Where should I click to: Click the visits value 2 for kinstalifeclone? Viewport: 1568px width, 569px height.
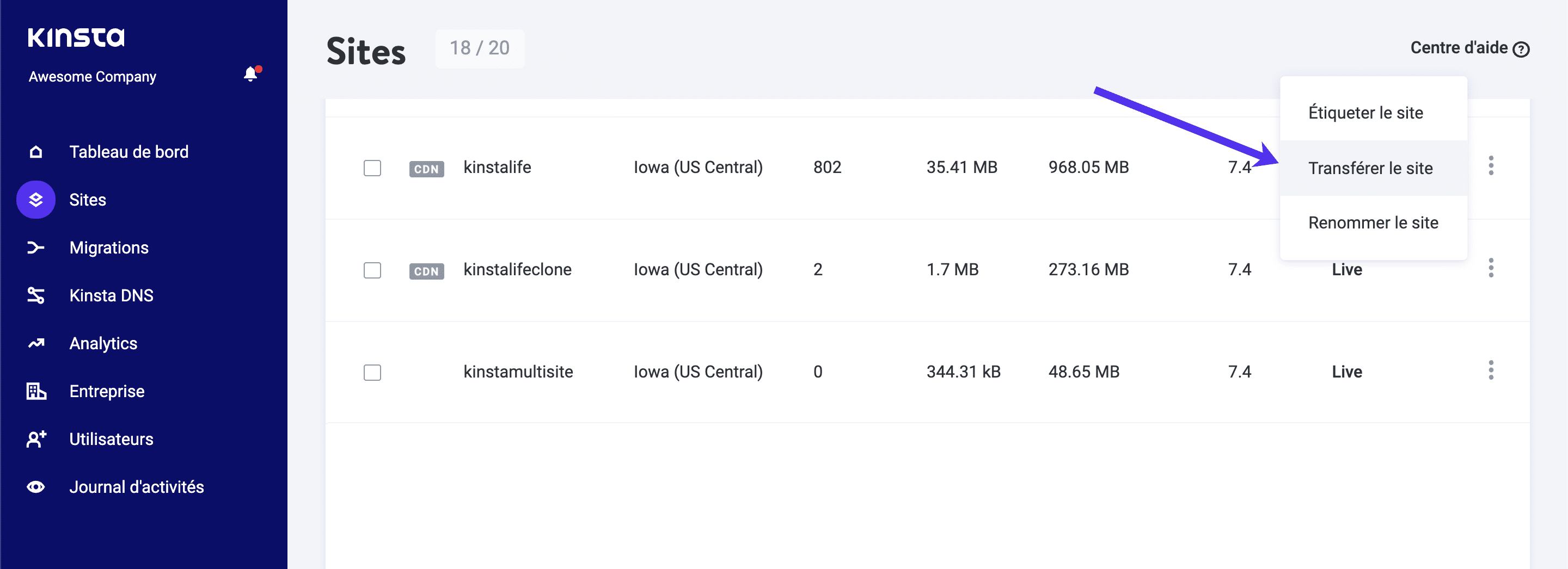(818, 269)
